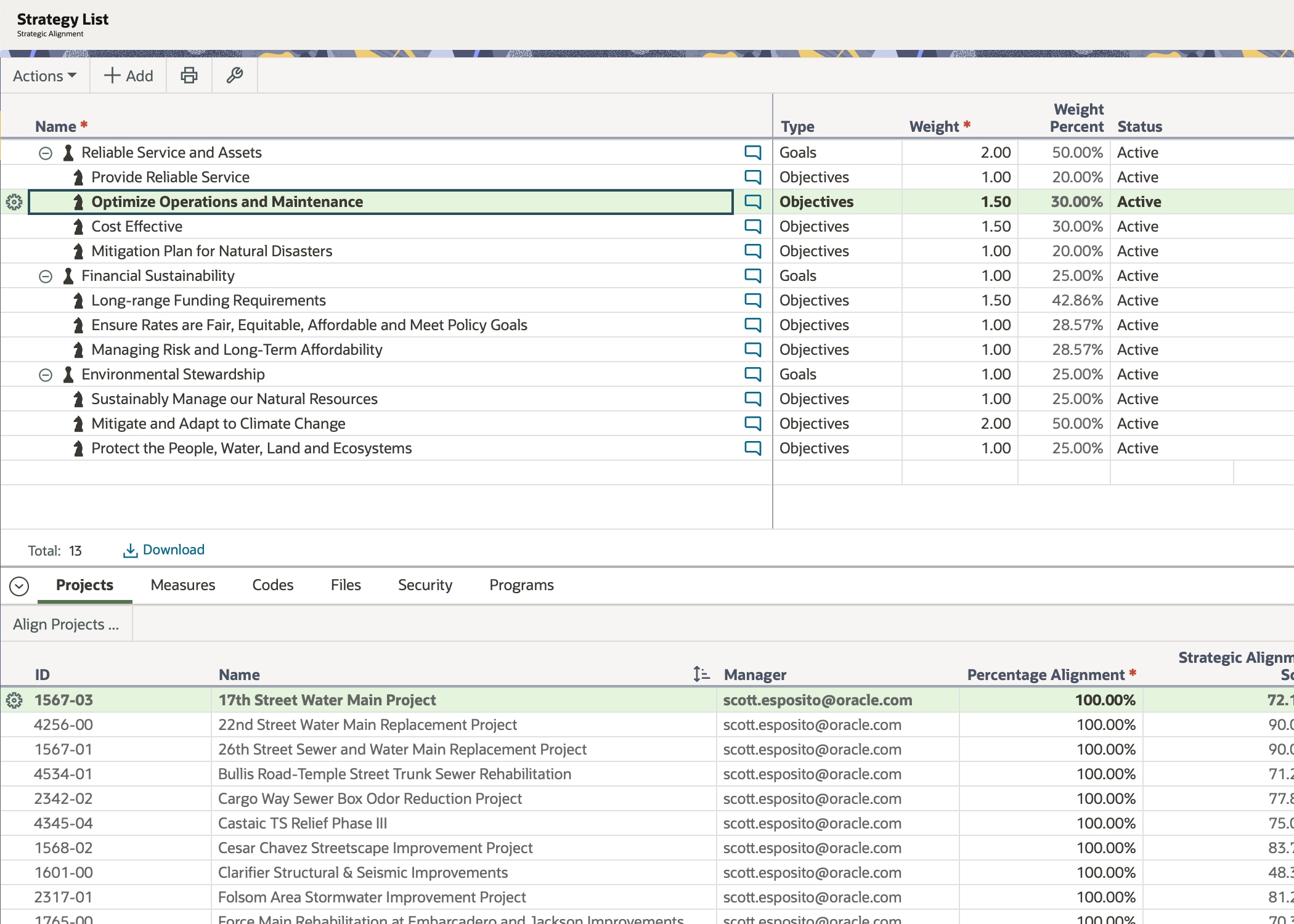Click the sort icon in Name column
The width and height of the screenshot is (1294, 924).
coord(701,675)
